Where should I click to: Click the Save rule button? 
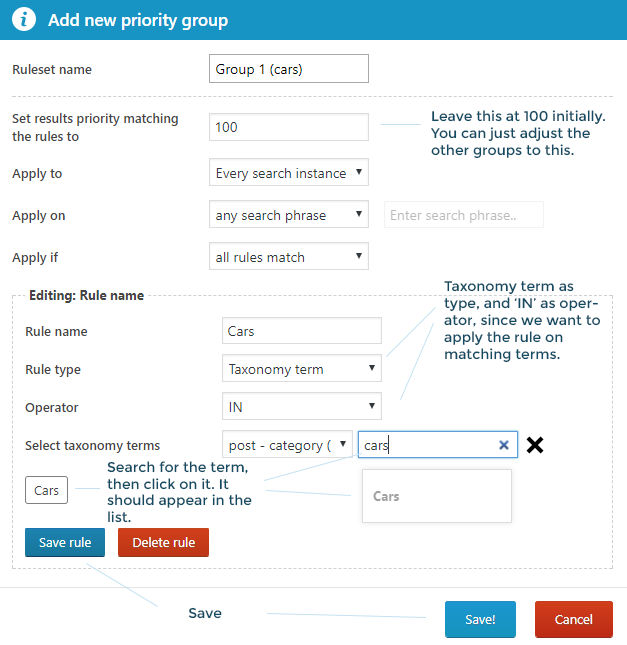[65, 543]
